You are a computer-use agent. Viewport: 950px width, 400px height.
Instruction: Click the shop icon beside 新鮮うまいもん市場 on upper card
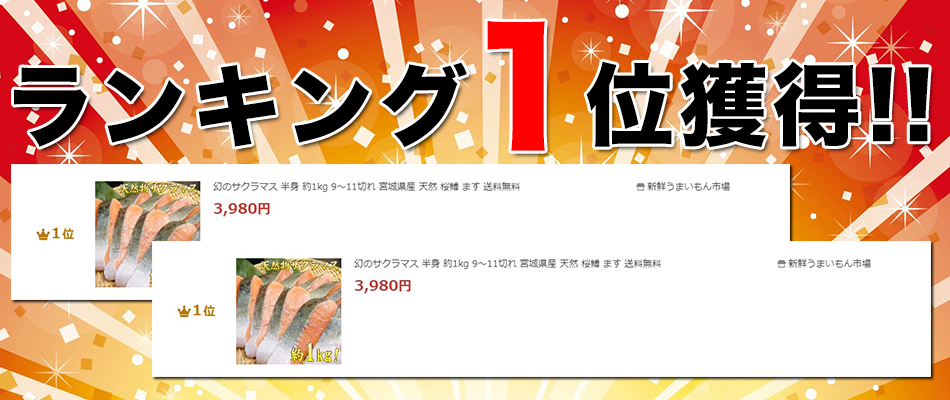[641, 187]
